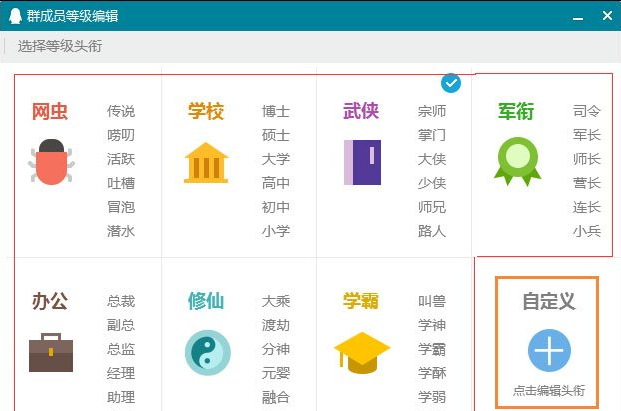621x411 pixels.
Task: Click the 分神 level in 修仙
Action: (x=276, y=349)
